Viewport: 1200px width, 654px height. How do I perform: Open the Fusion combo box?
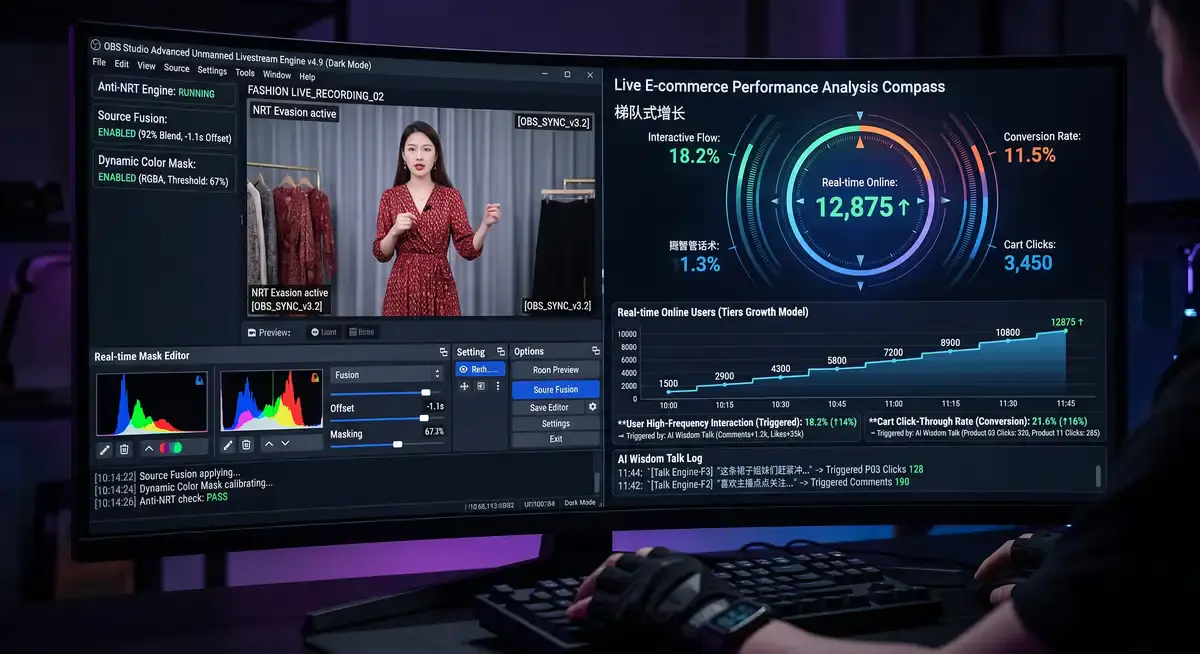tap(387, 375)
